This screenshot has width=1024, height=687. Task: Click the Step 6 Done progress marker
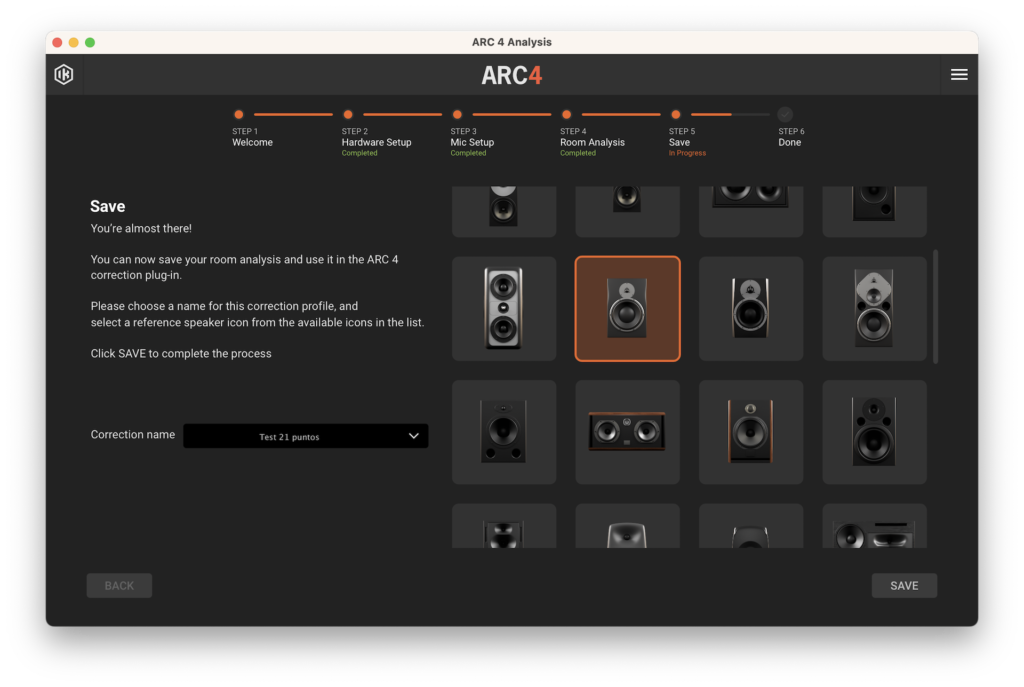point(785,115)
